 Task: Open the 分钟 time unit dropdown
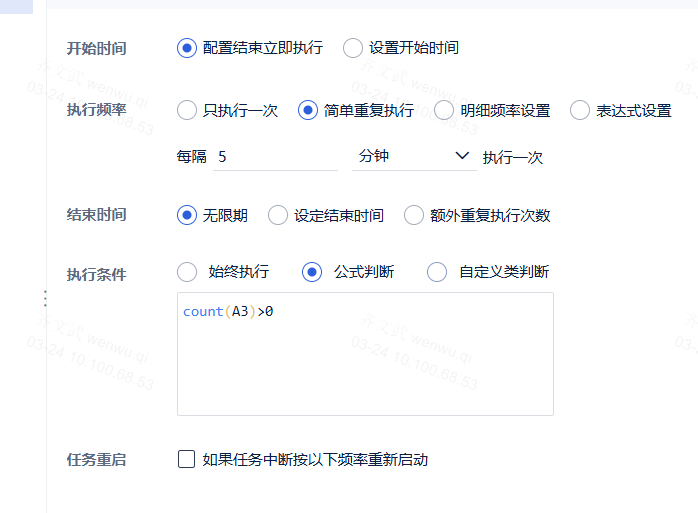tap(414, 157)
